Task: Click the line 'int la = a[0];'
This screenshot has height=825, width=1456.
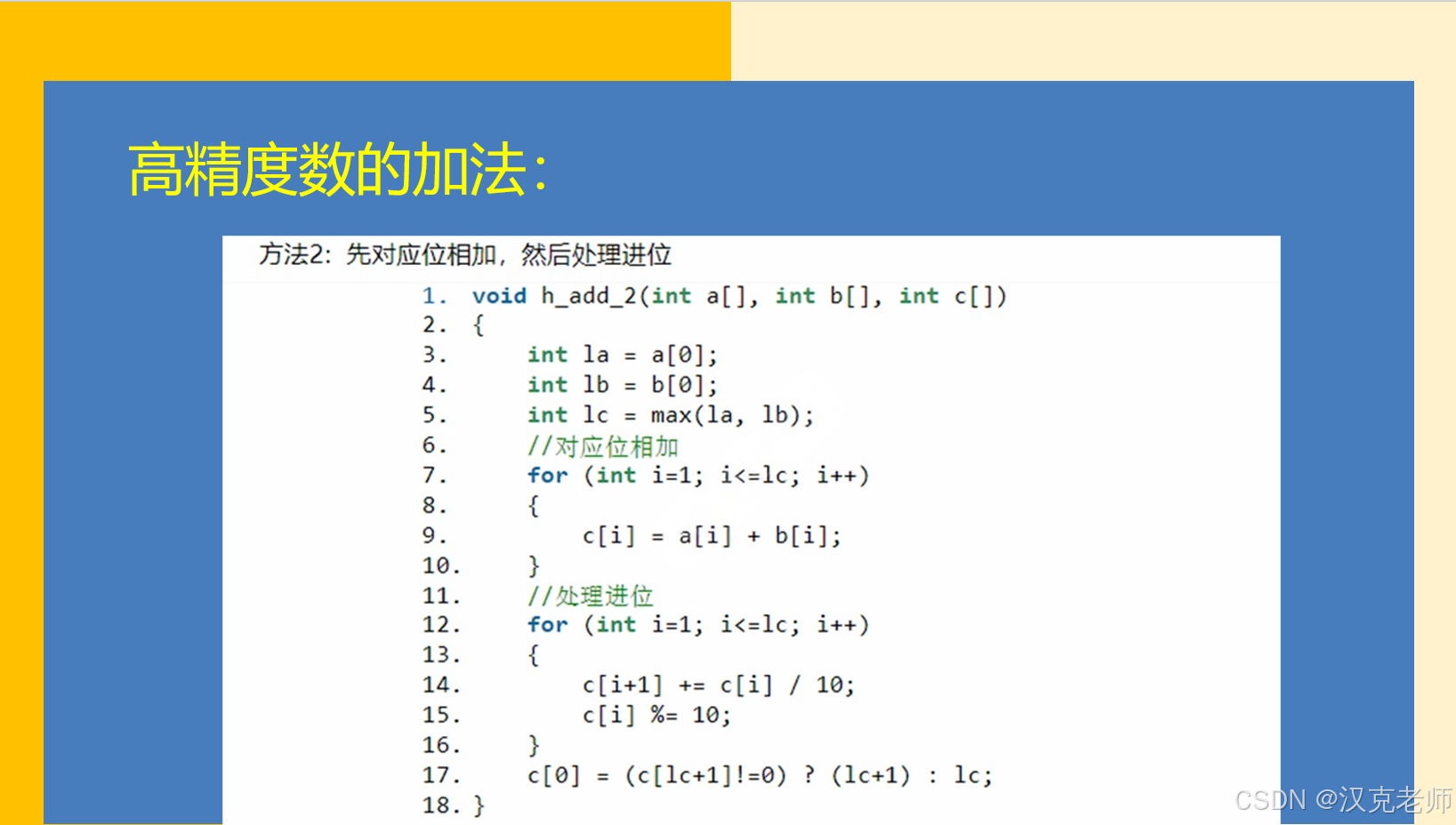Action: coord(623,355)
